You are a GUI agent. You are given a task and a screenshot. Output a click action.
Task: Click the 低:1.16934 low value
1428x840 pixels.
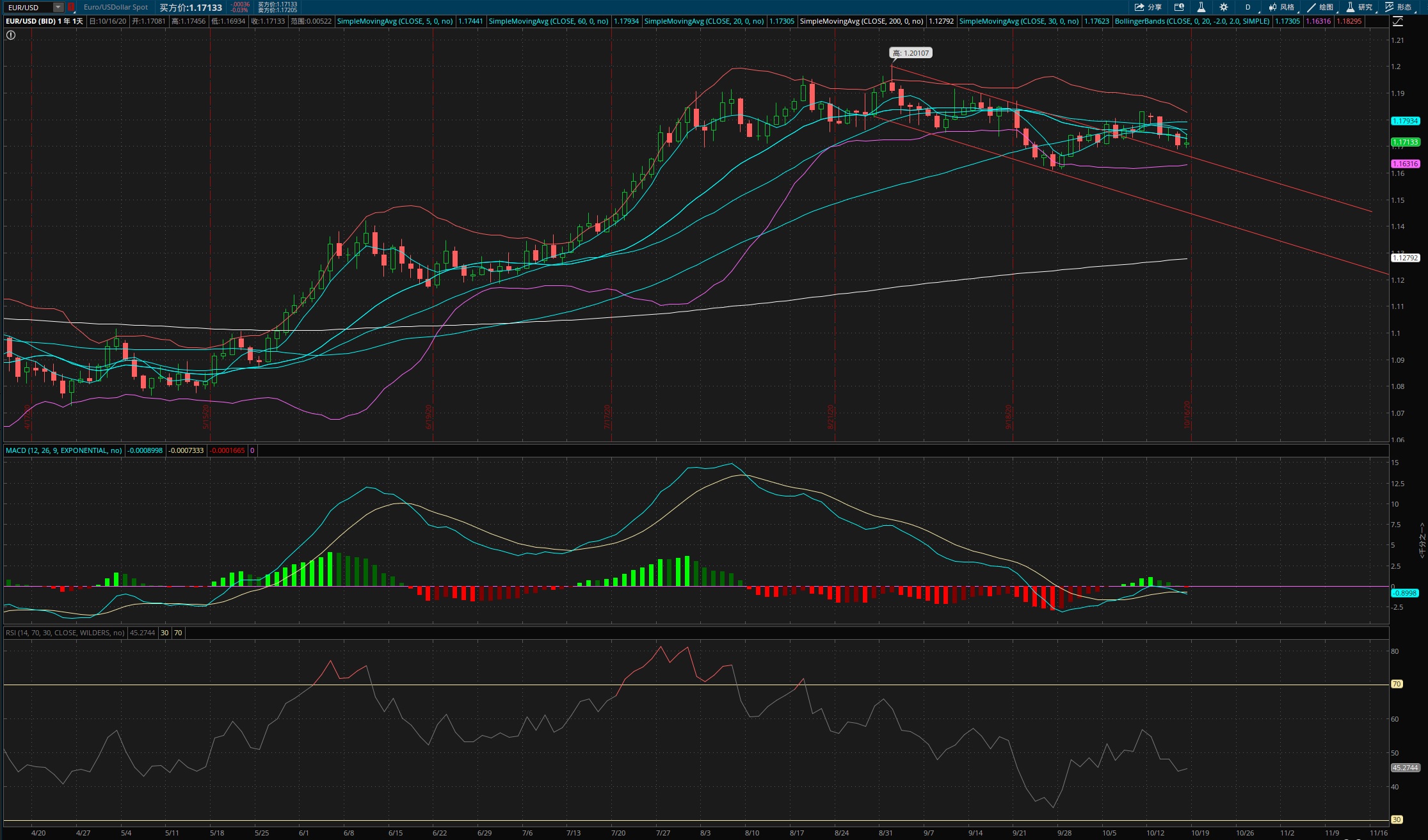(229, 21)
